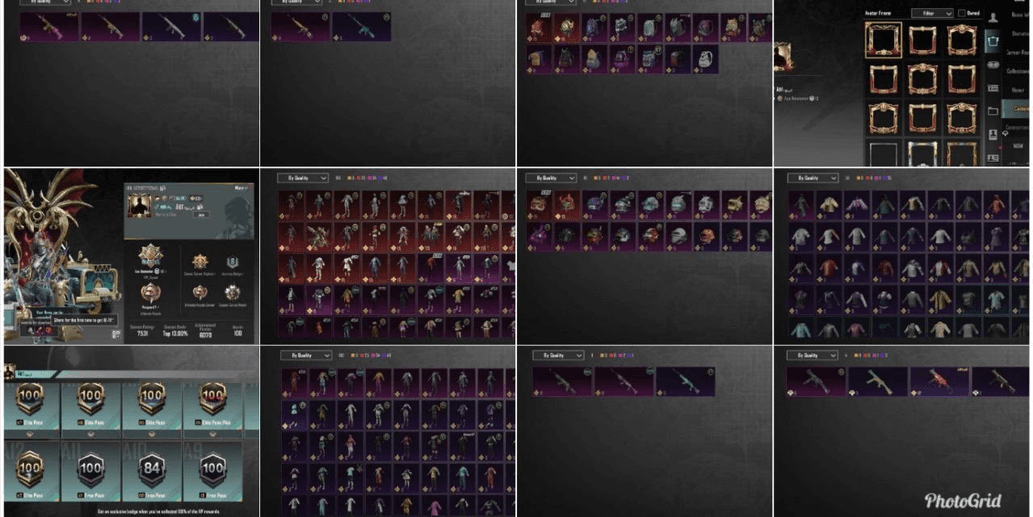The width and height of the screenshot is (1033, 517).
Task: Open the Elite Pass Plus level 100 badge
Action: [212, 398]
